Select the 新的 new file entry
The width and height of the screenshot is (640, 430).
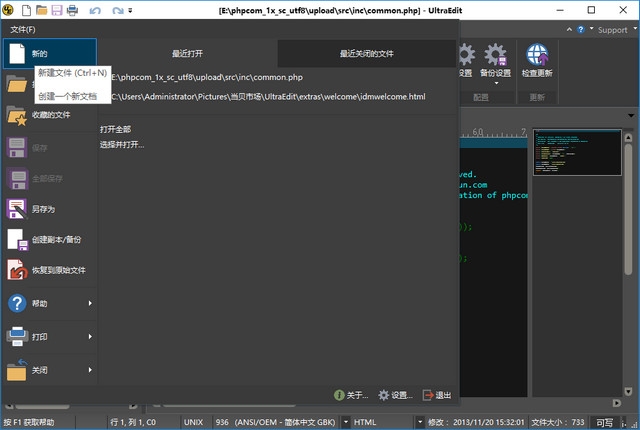(x=50, y=53)
